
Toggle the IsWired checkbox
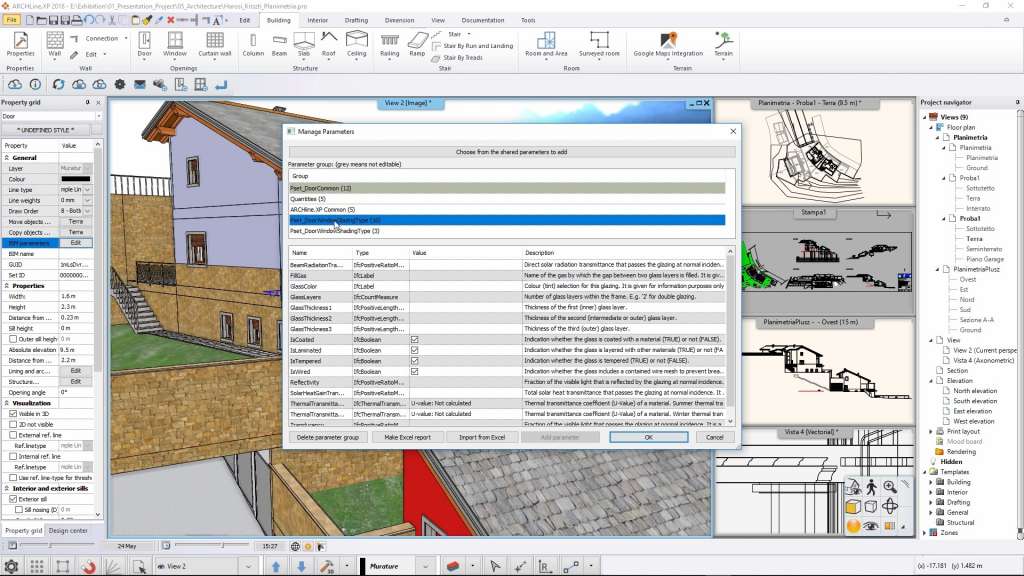click(414, 372)
